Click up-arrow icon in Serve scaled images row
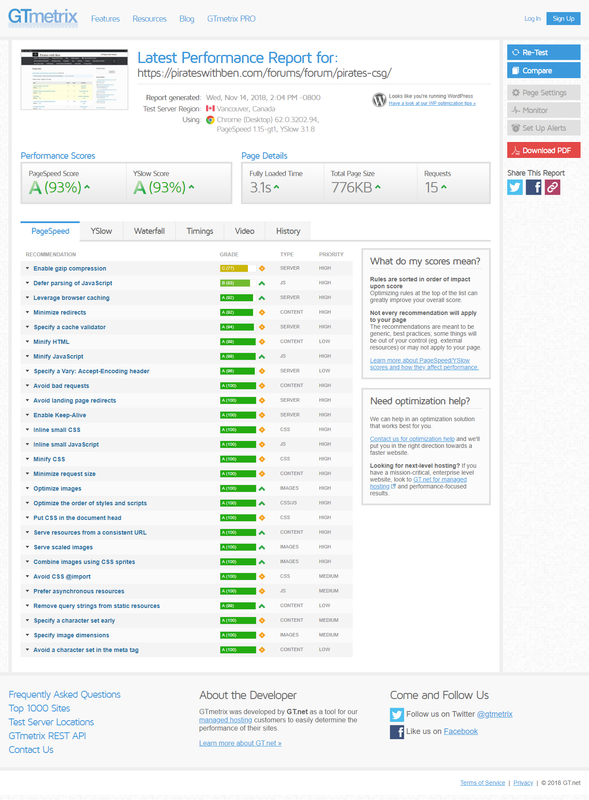Viewport: 589px width, 800px height. [262, 547]
